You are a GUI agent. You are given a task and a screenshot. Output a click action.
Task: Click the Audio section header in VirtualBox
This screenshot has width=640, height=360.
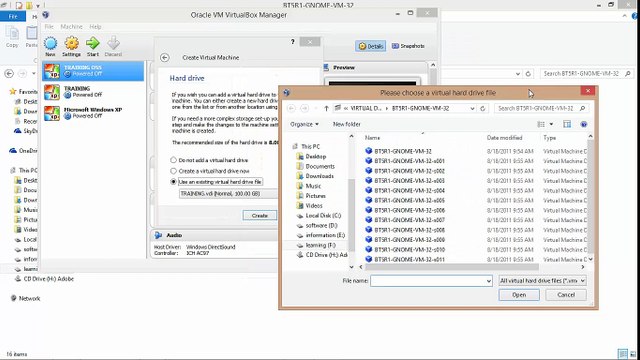pos(174,236)
